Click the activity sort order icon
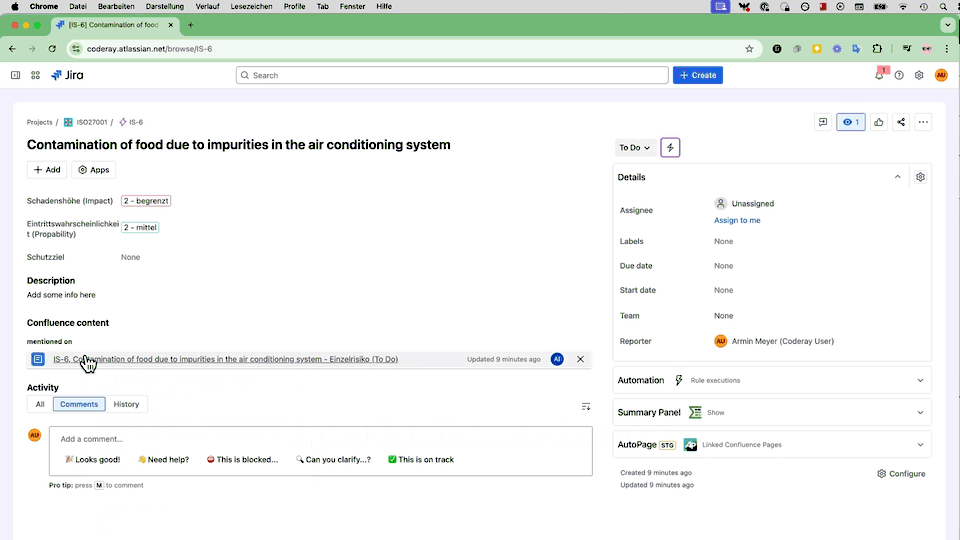Viewport: 960px width, 540px height. (x=586, y=407)
